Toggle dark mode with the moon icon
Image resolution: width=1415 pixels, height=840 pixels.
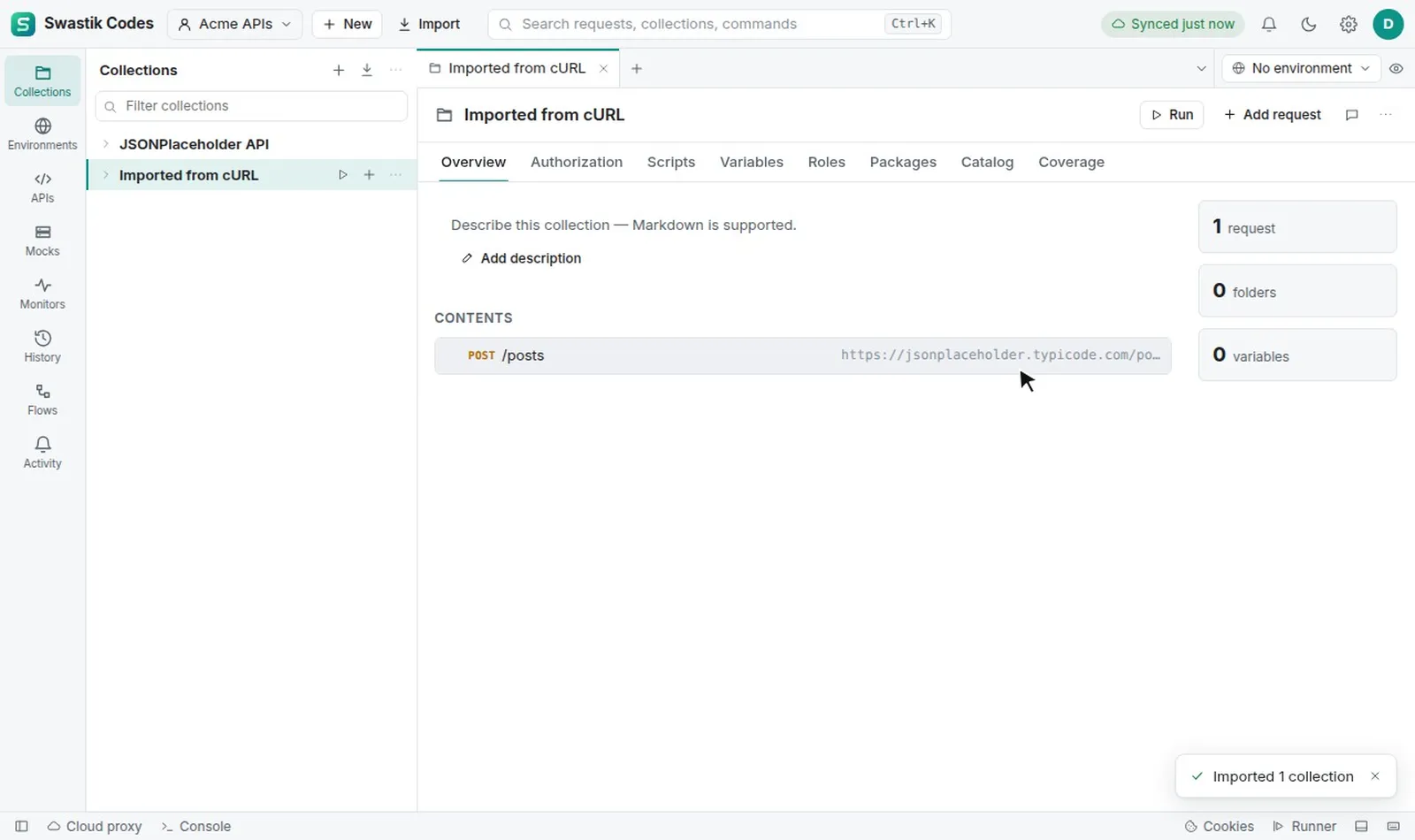pyautogui.click(x=1309, y=24)
